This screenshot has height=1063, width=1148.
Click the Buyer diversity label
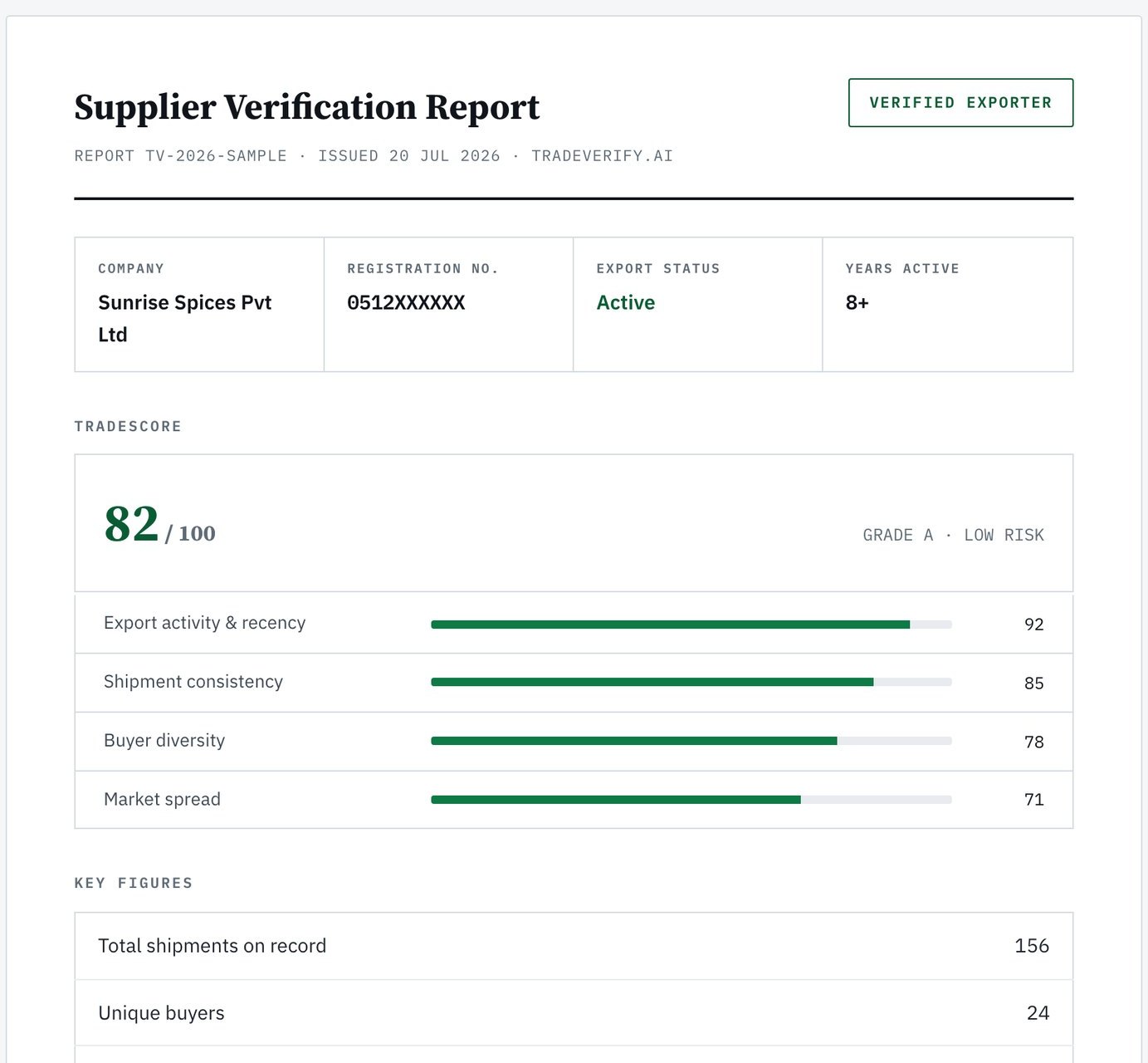164,741
